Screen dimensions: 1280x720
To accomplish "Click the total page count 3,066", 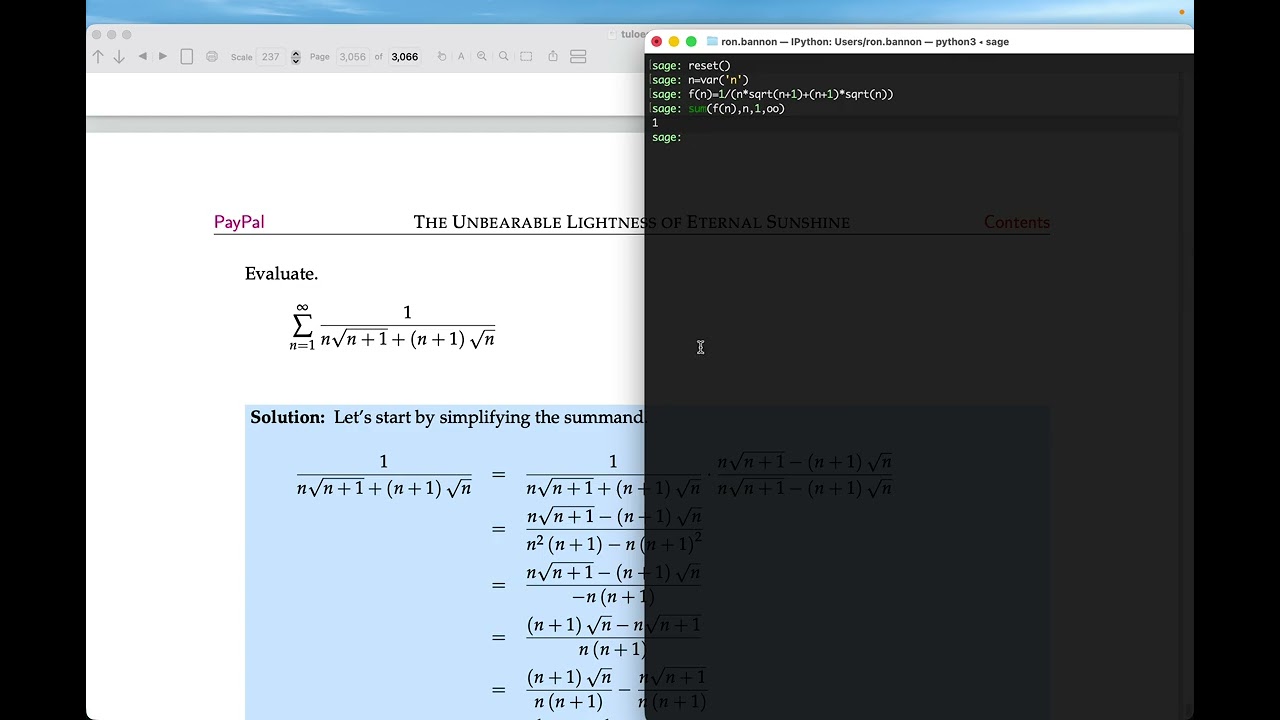I will [405, 57].
